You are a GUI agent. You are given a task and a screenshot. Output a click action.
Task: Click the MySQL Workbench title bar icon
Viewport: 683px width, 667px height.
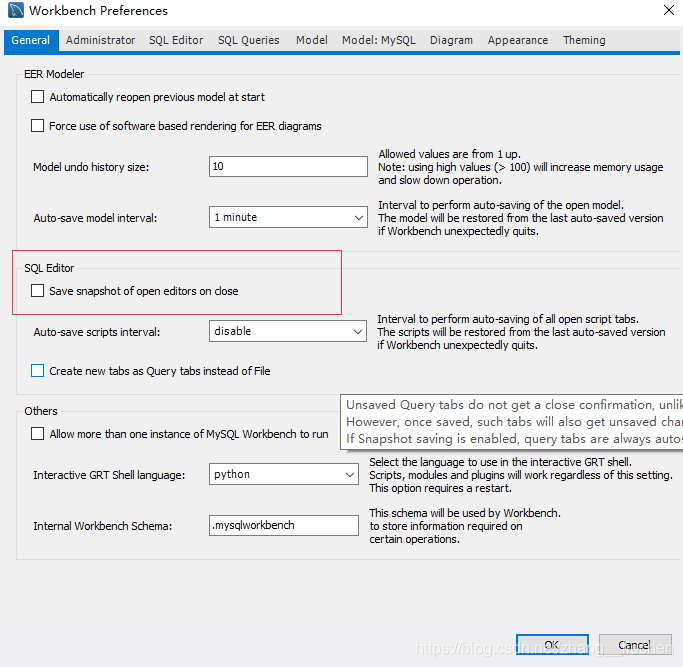[x=16, y=10]
